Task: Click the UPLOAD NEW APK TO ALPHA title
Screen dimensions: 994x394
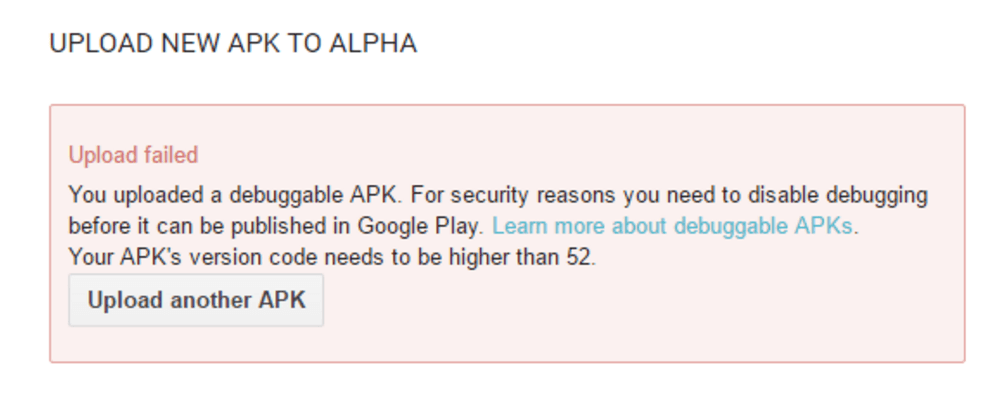Action: (x=233, y=44)
